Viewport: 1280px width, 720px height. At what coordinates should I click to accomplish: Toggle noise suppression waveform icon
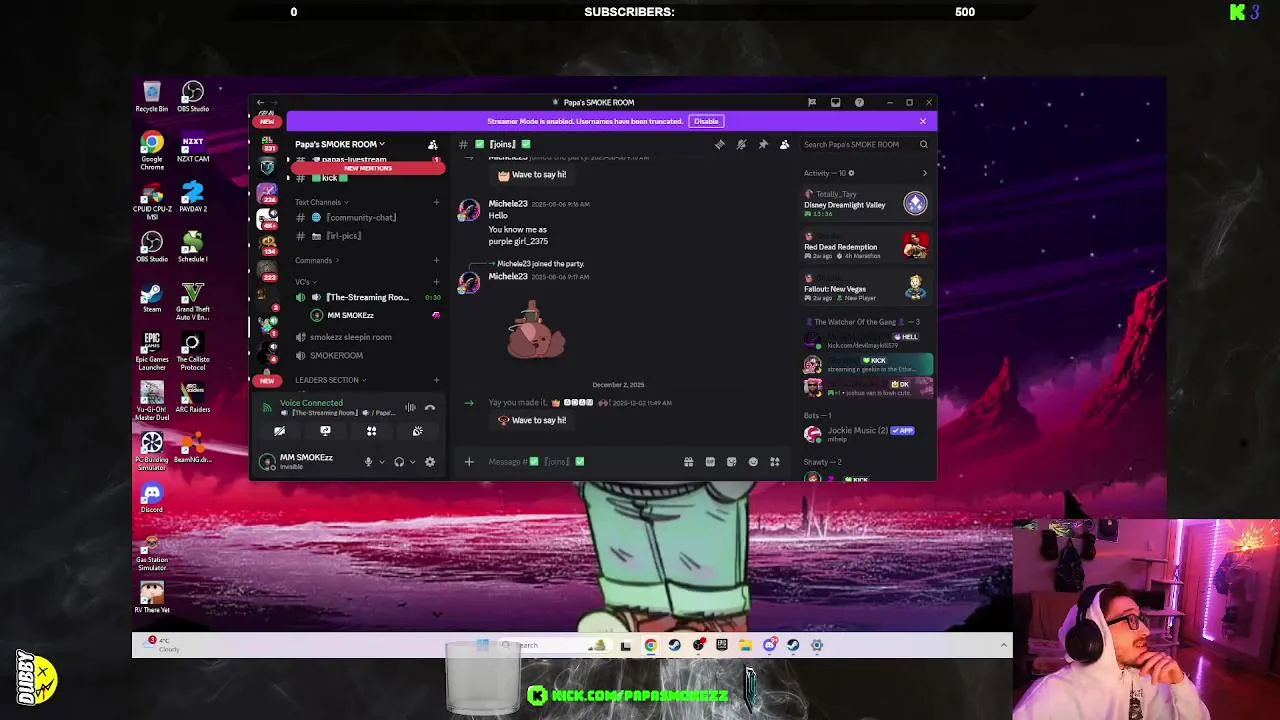pyautogui.click(x=410, y=407)
